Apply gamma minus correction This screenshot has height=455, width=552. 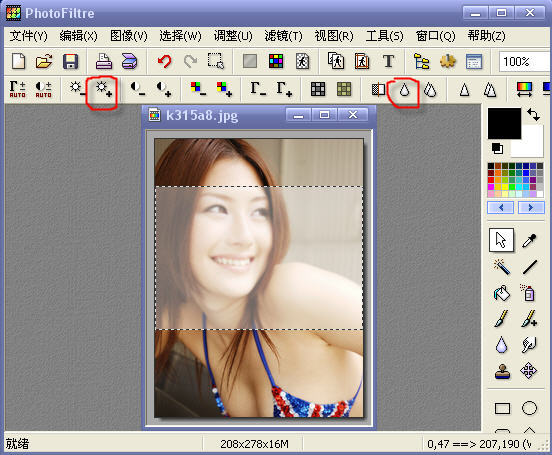pyautogui.click(x=258, y=89)
